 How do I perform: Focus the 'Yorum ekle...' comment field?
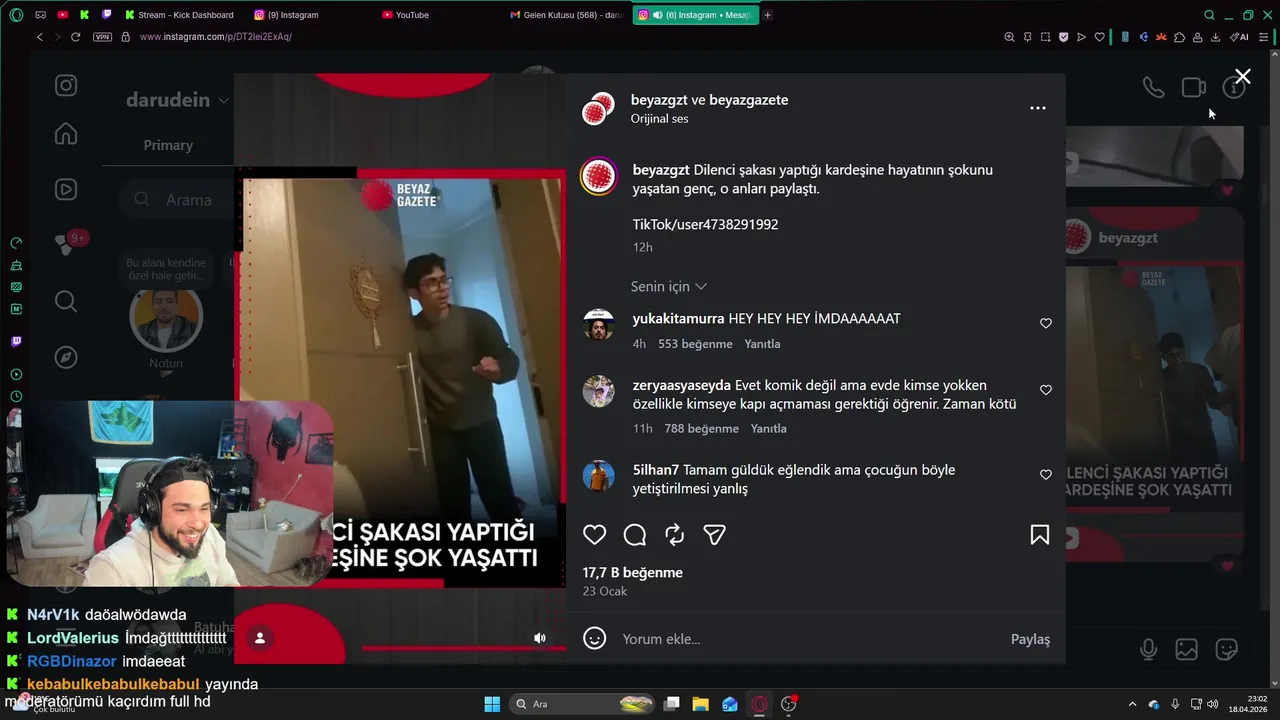pyautogui.click(x=810, y=639)
